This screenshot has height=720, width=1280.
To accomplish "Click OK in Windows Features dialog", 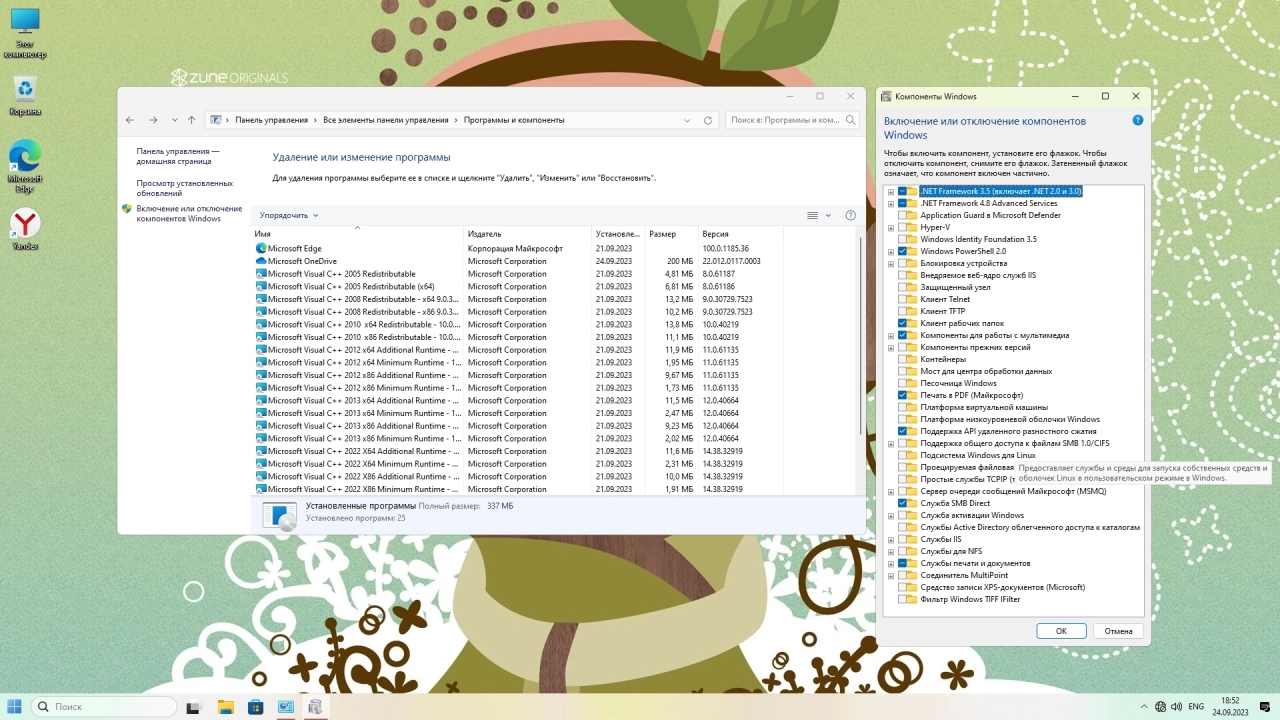I will click(1061, 631).
